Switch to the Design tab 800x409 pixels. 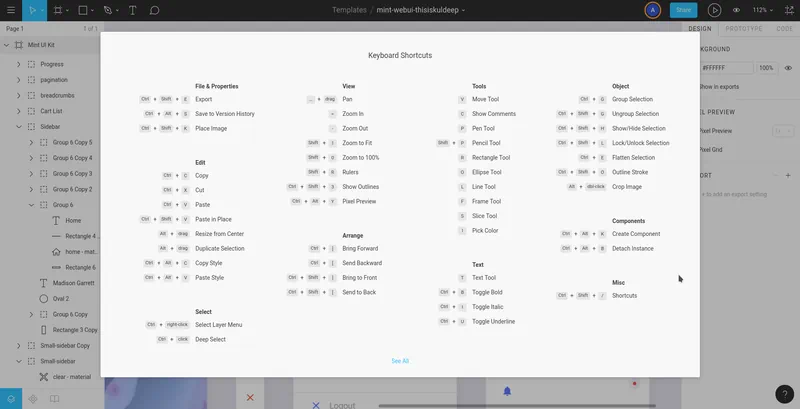point(699,29)
